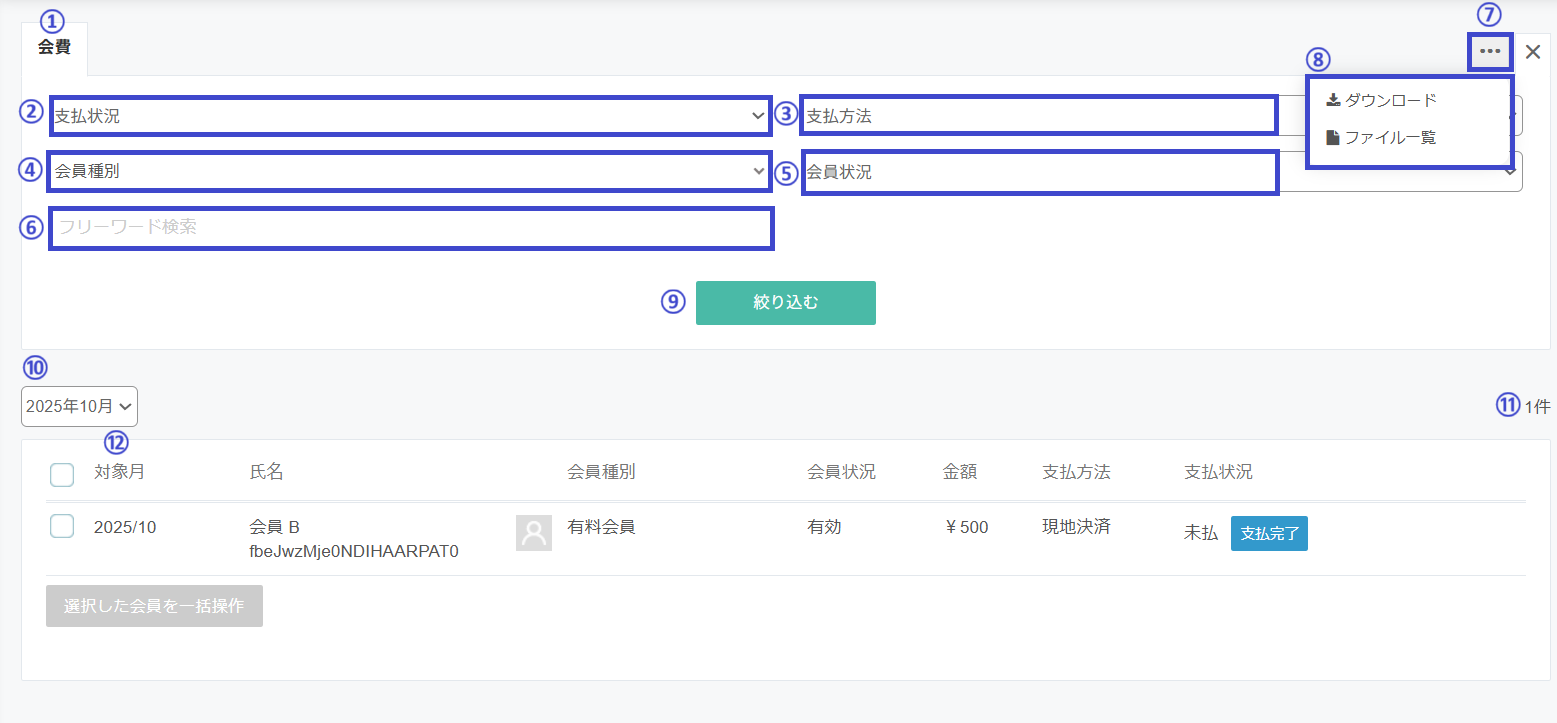Click the file list document icon
The height and width of the screenshot is (723, 1557).
pos(1332,137)
